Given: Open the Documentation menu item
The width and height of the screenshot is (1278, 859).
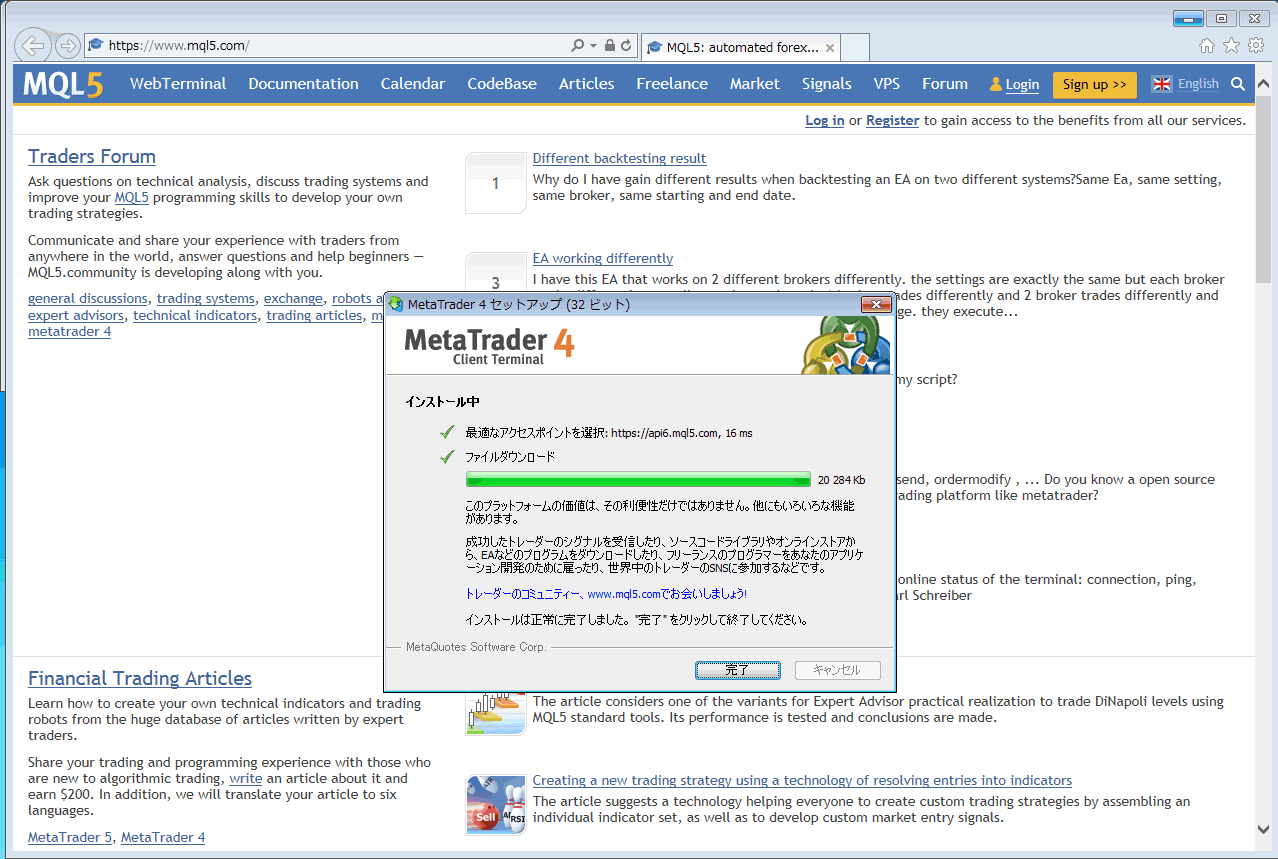Looking at the screenshot, I should click(x=303, y=84).
